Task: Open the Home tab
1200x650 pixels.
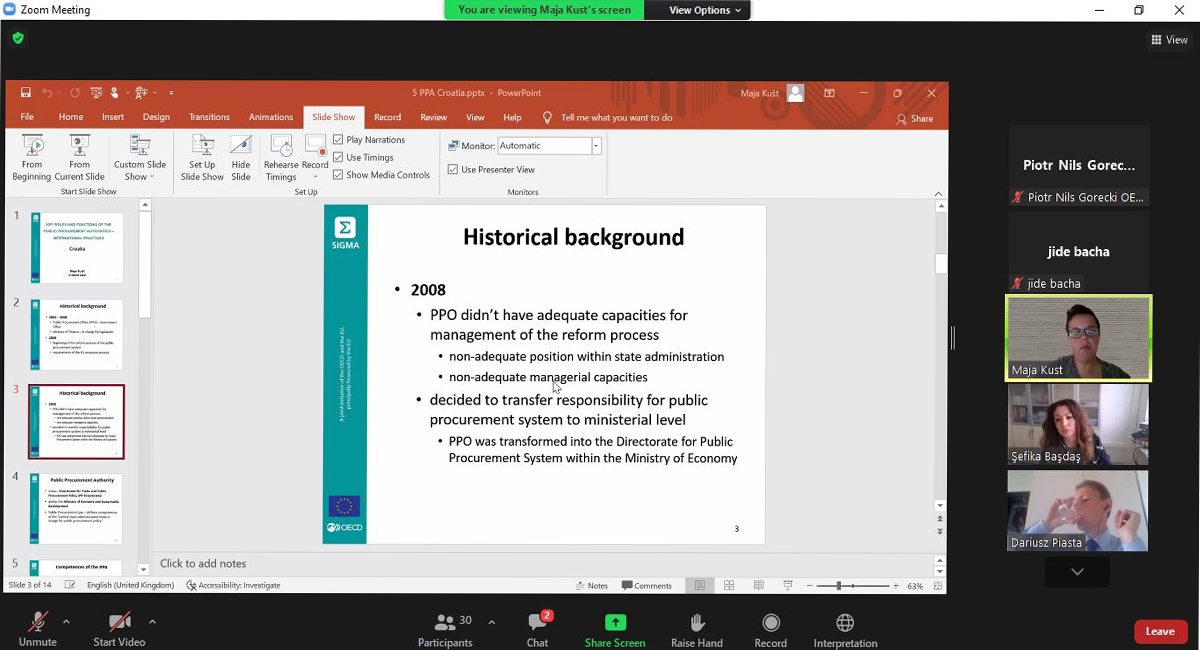Action: click(x=71, y=117)
